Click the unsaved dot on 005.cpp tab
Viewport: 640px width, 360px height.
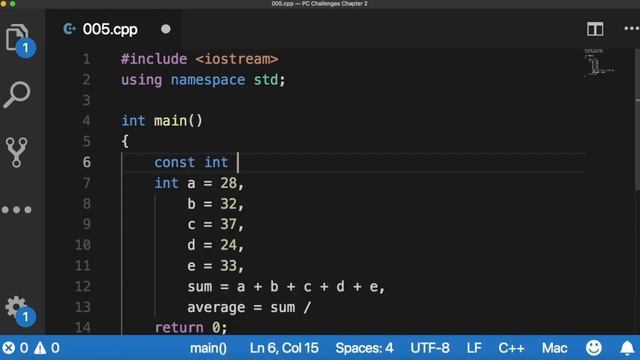coord(166,29)
